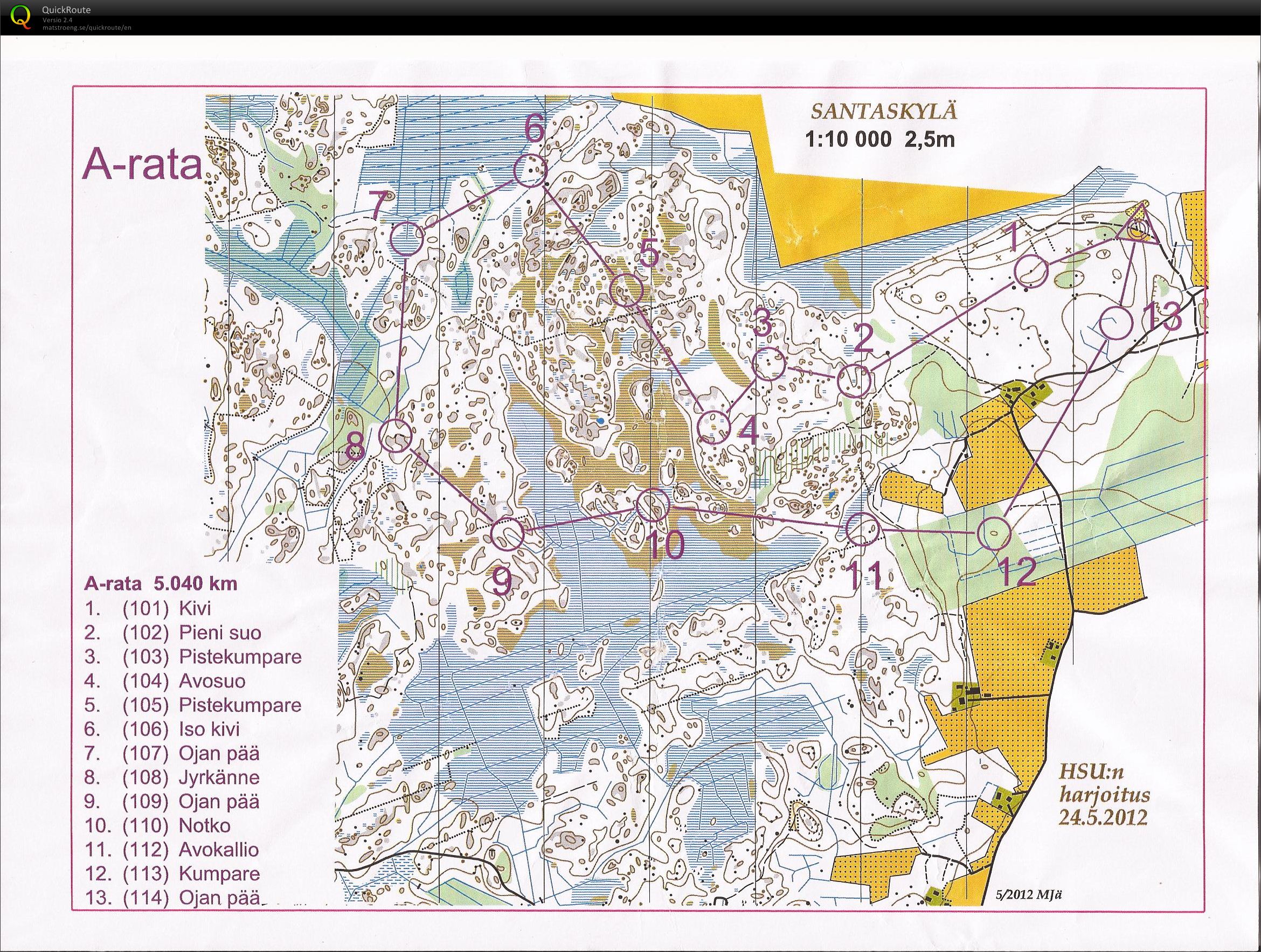Select control circle number 8
1261x952 pixels.
[x=394, y=435]
